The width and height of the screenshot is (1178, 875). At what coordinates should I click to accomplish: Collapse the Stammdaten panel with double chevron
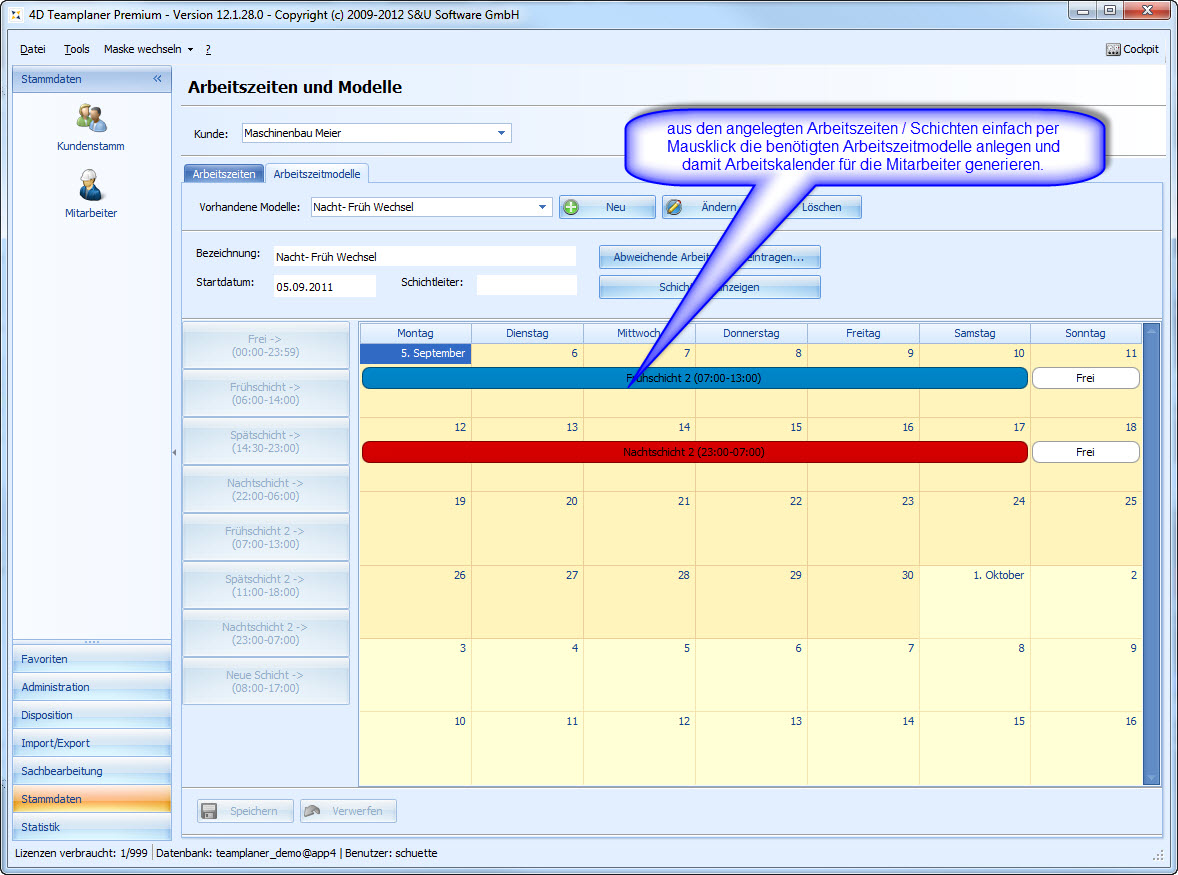click(157, 79)
